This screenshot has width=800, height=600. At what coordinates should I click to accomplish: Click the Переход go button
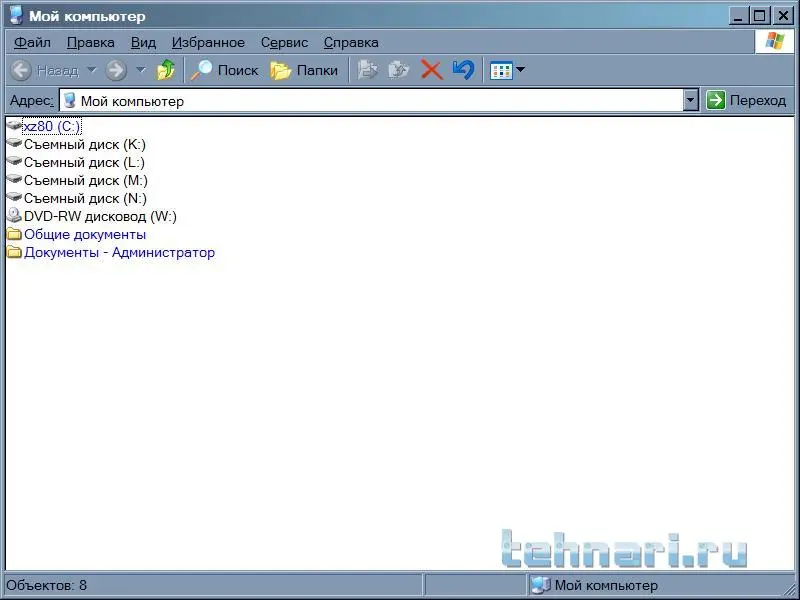(746, 101)
